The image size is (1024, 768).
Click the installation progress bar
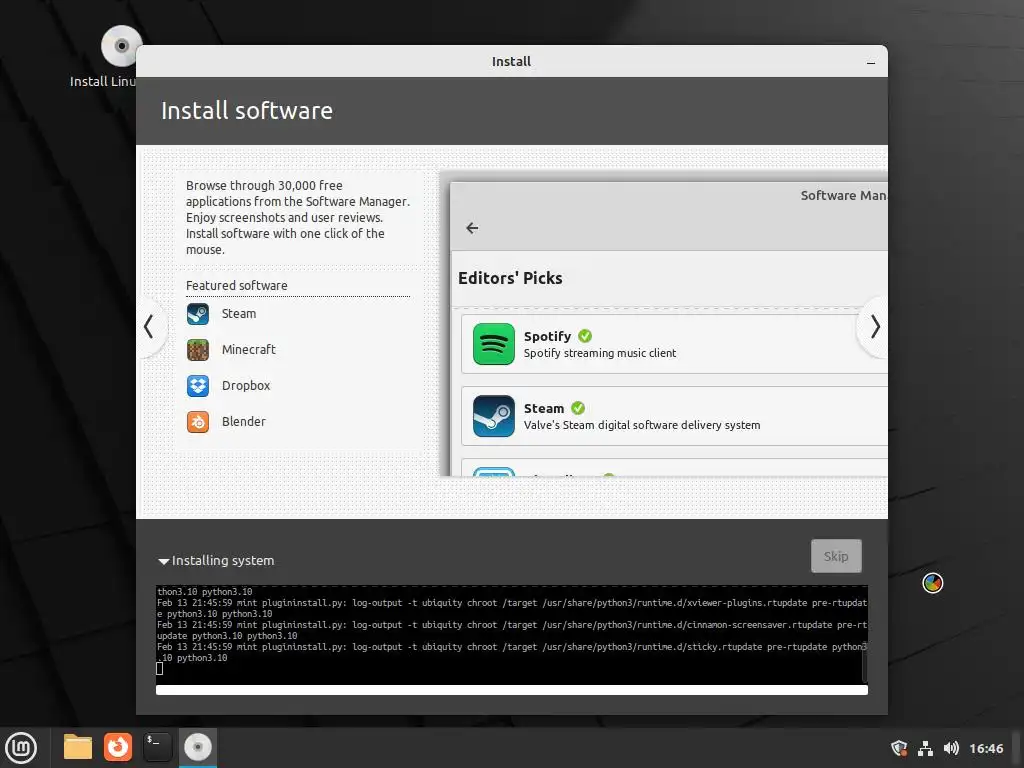click(511, 690)
